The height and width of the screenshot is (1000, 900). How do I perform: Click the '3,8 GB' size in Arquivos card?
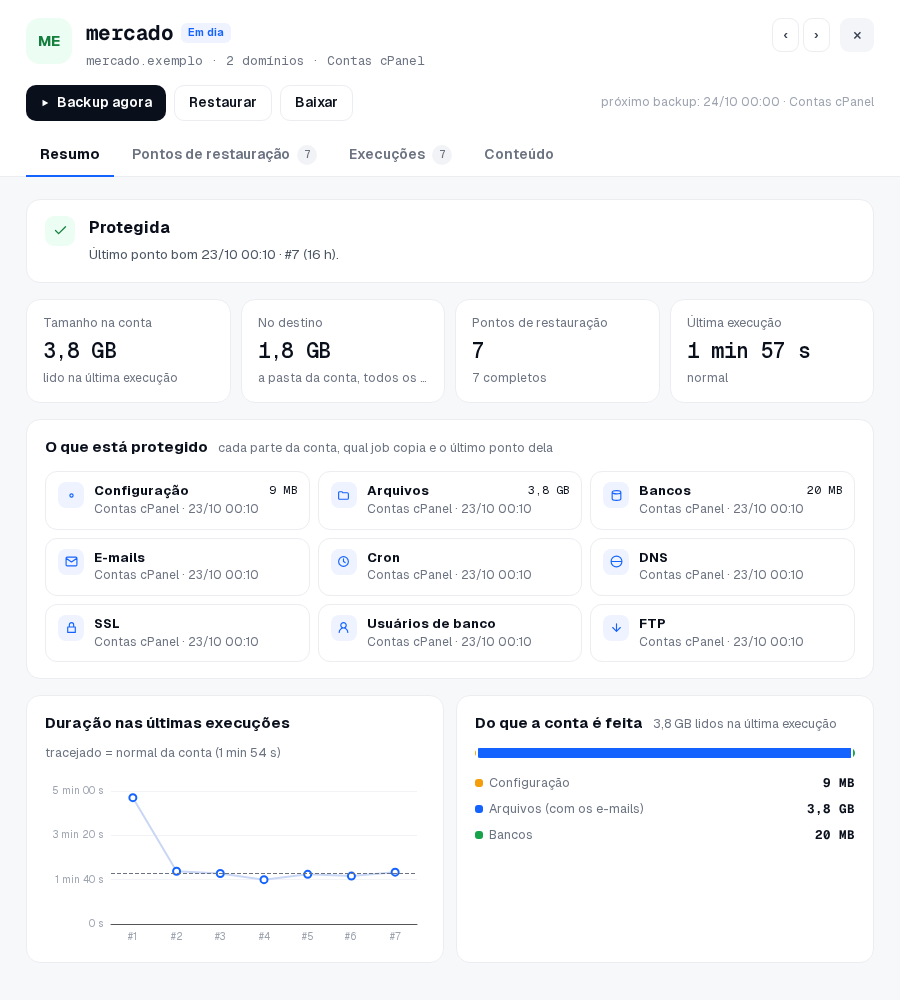(x=549, y=490)
